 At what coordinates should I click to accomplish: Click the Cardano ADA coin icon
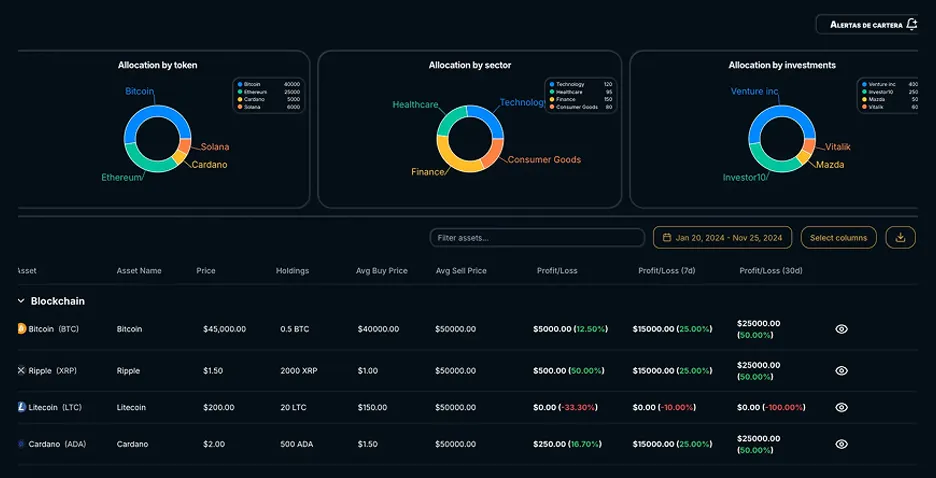(21, 444)
